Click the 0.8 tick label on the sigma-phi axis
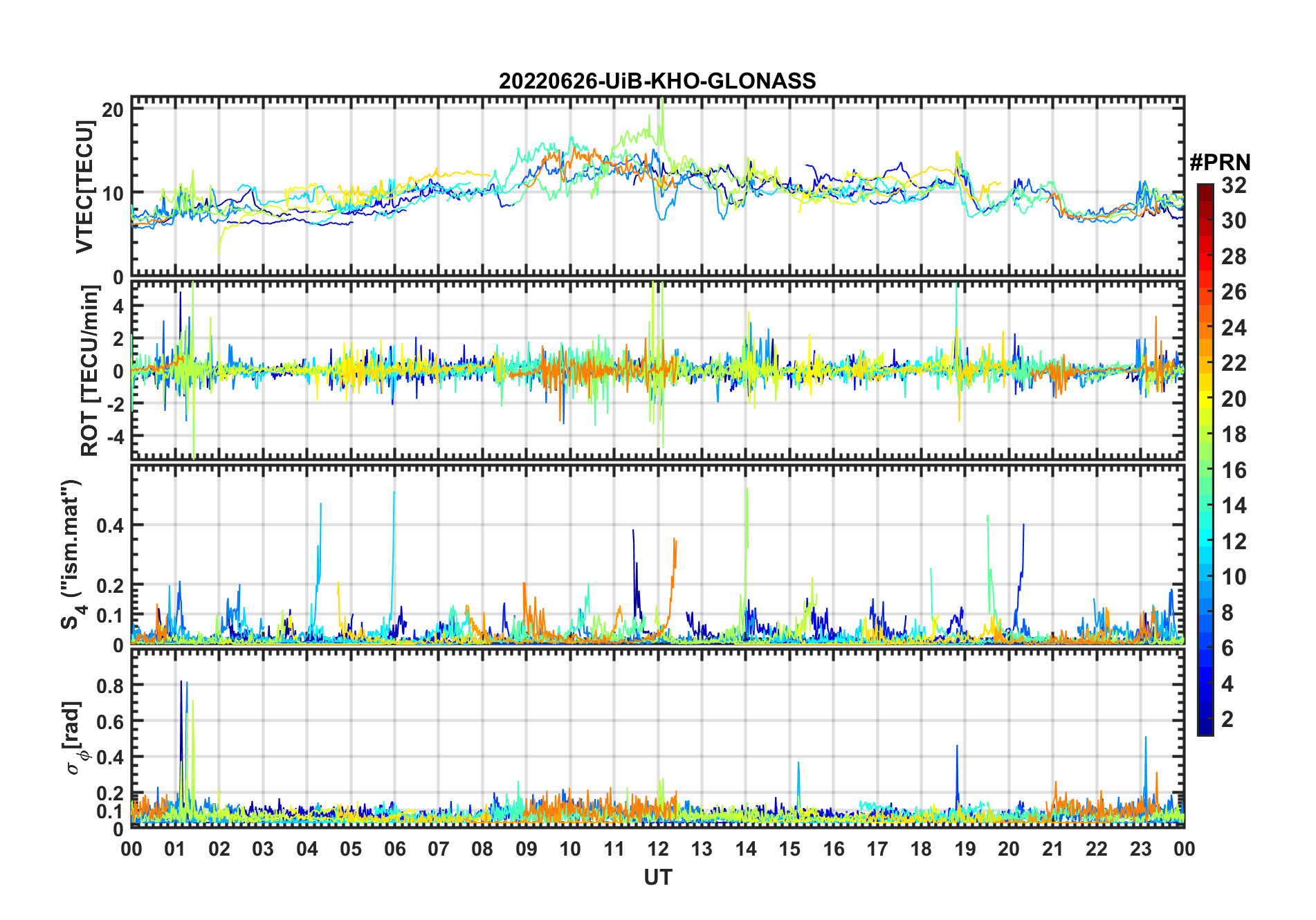 pos(109,686)
